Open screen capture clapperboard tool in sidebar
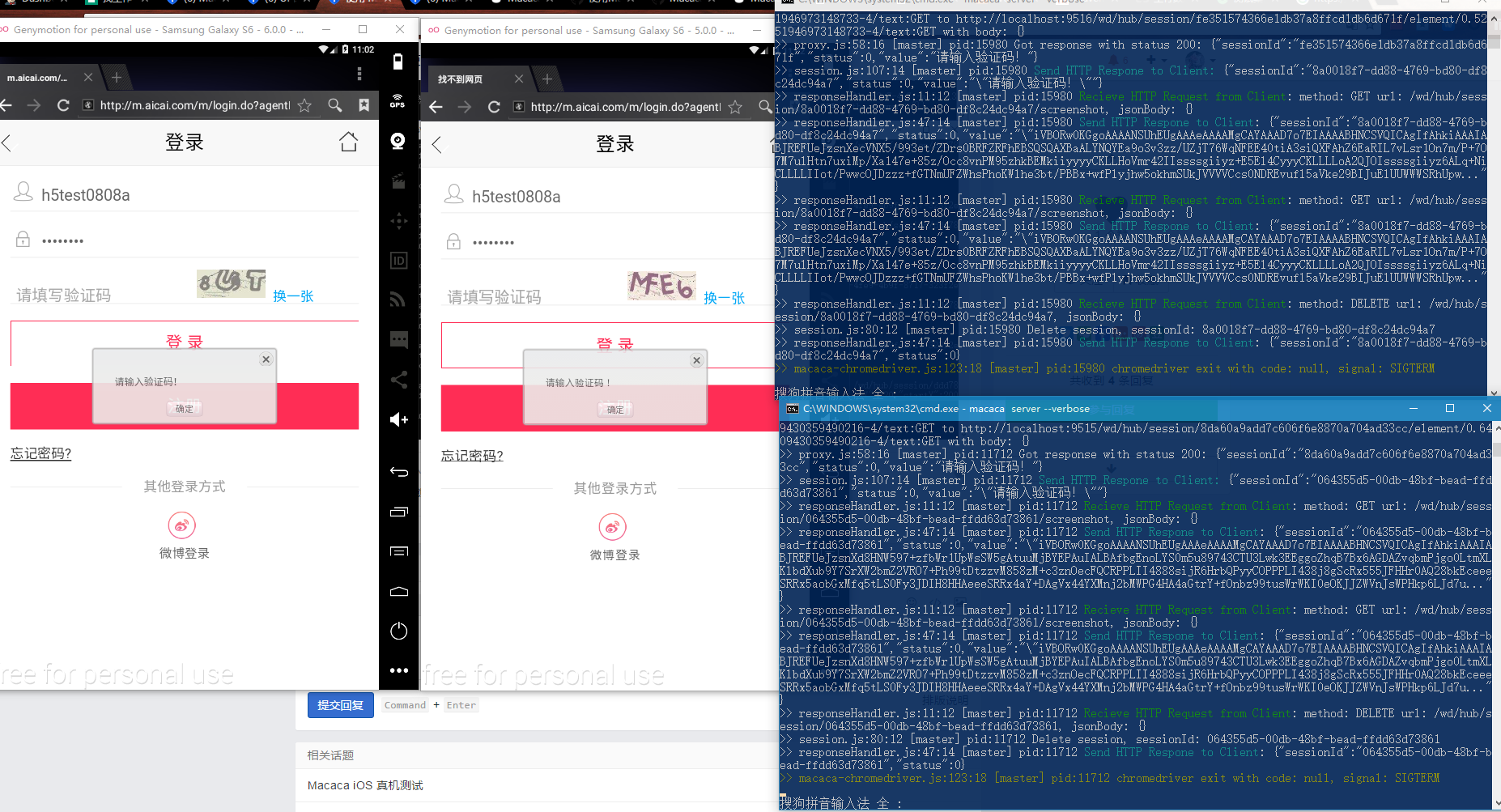The image size is (1501, 812). pos(398,181)
